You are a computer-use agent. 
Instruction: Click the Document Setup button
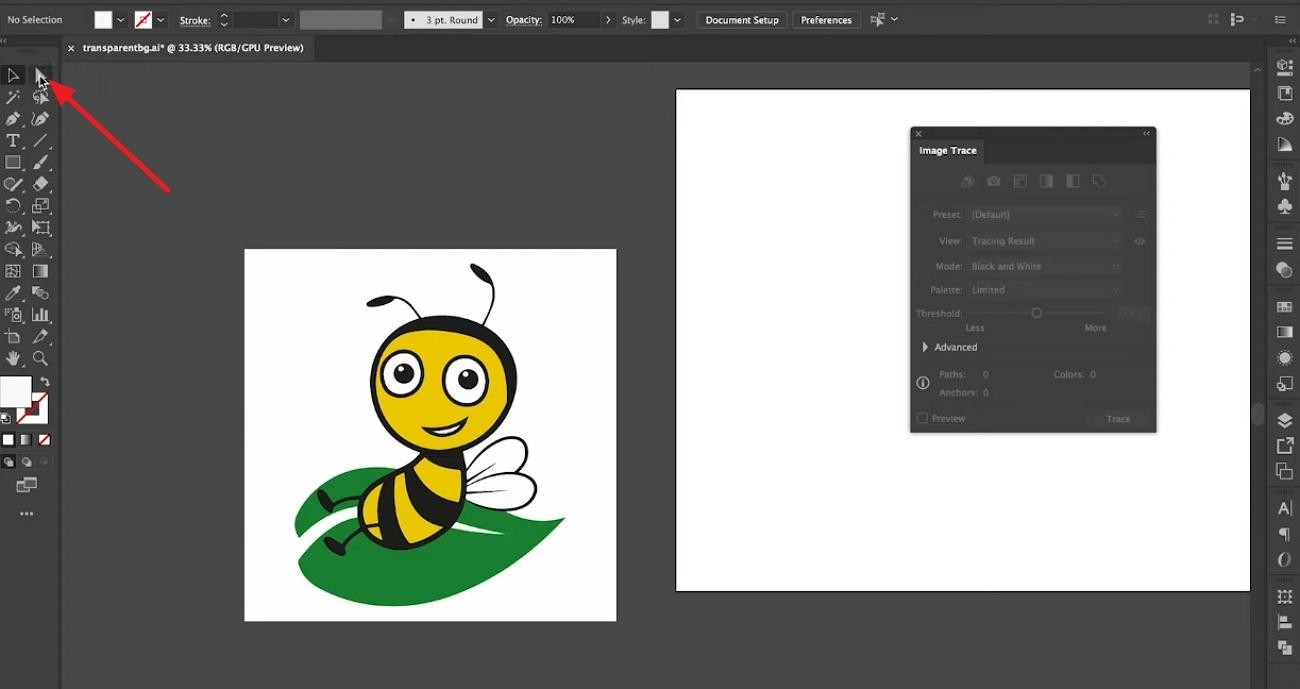(742, 20)
